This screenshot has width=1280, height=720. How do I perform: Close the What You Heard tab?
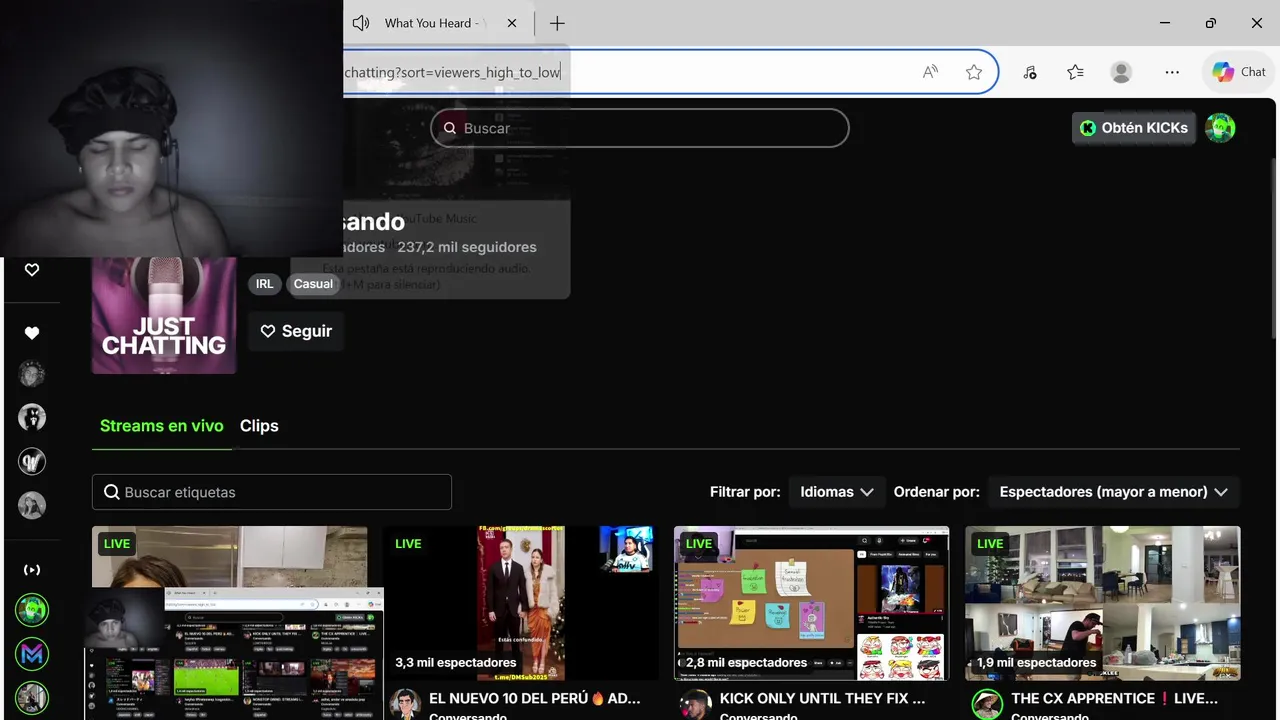pyautogui.click(x=512, y=23)
